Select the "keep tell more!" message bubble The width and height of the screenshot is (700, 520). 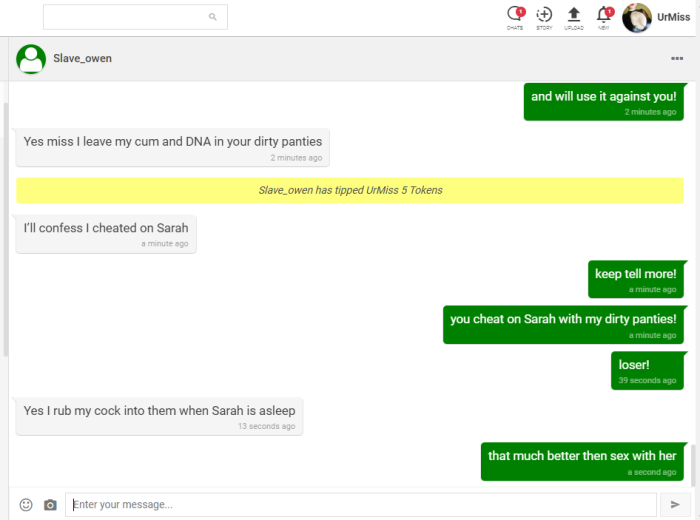pyautogui.click(x=636, y=279)
